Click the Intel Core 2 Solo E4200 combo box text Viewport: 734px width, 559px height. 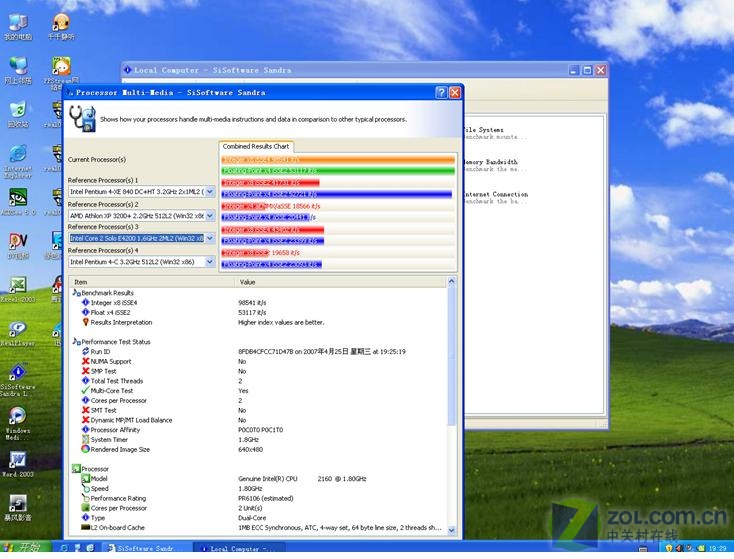coord(137,238)
